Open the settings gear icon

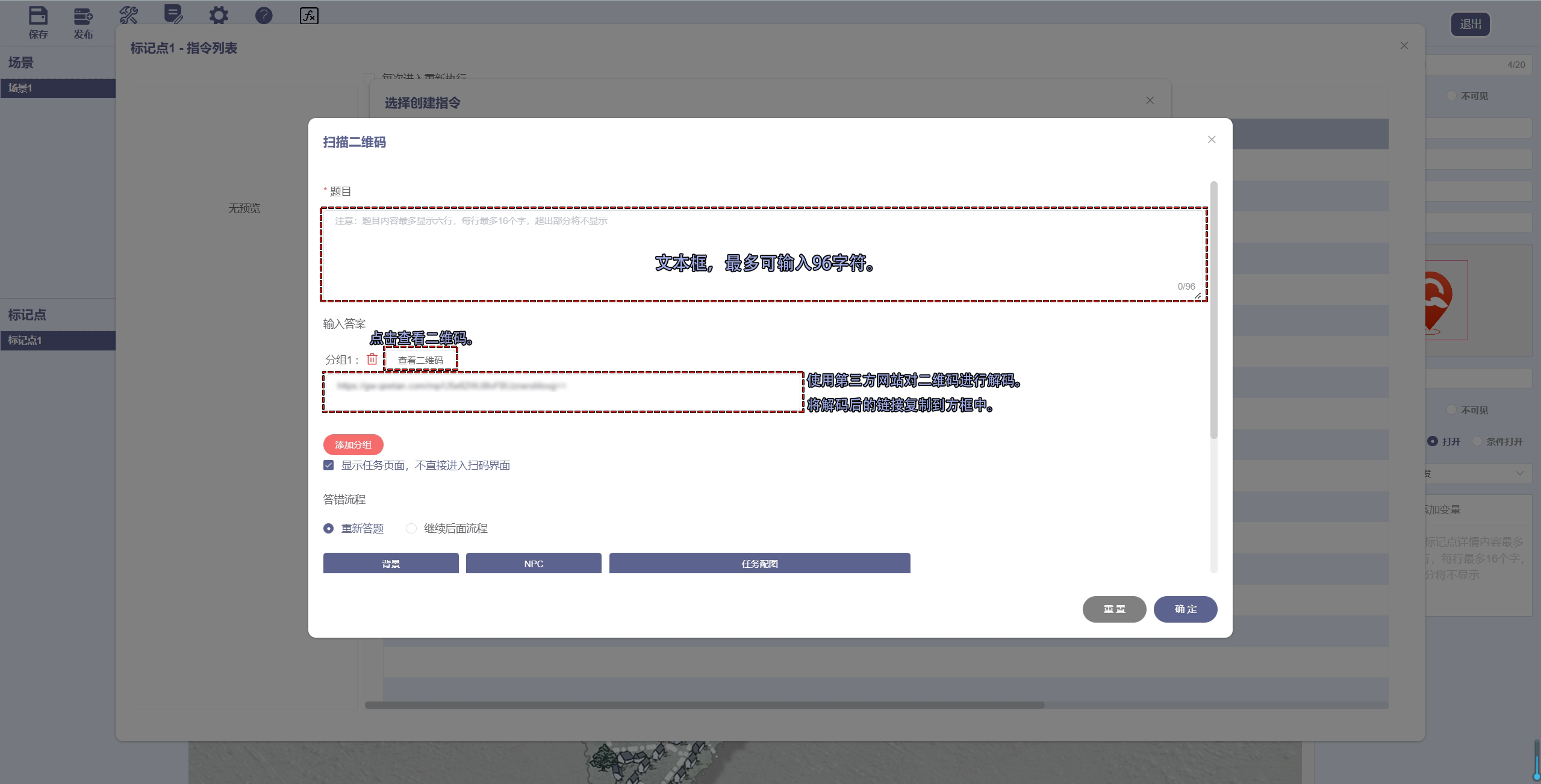tap(219, 15)
